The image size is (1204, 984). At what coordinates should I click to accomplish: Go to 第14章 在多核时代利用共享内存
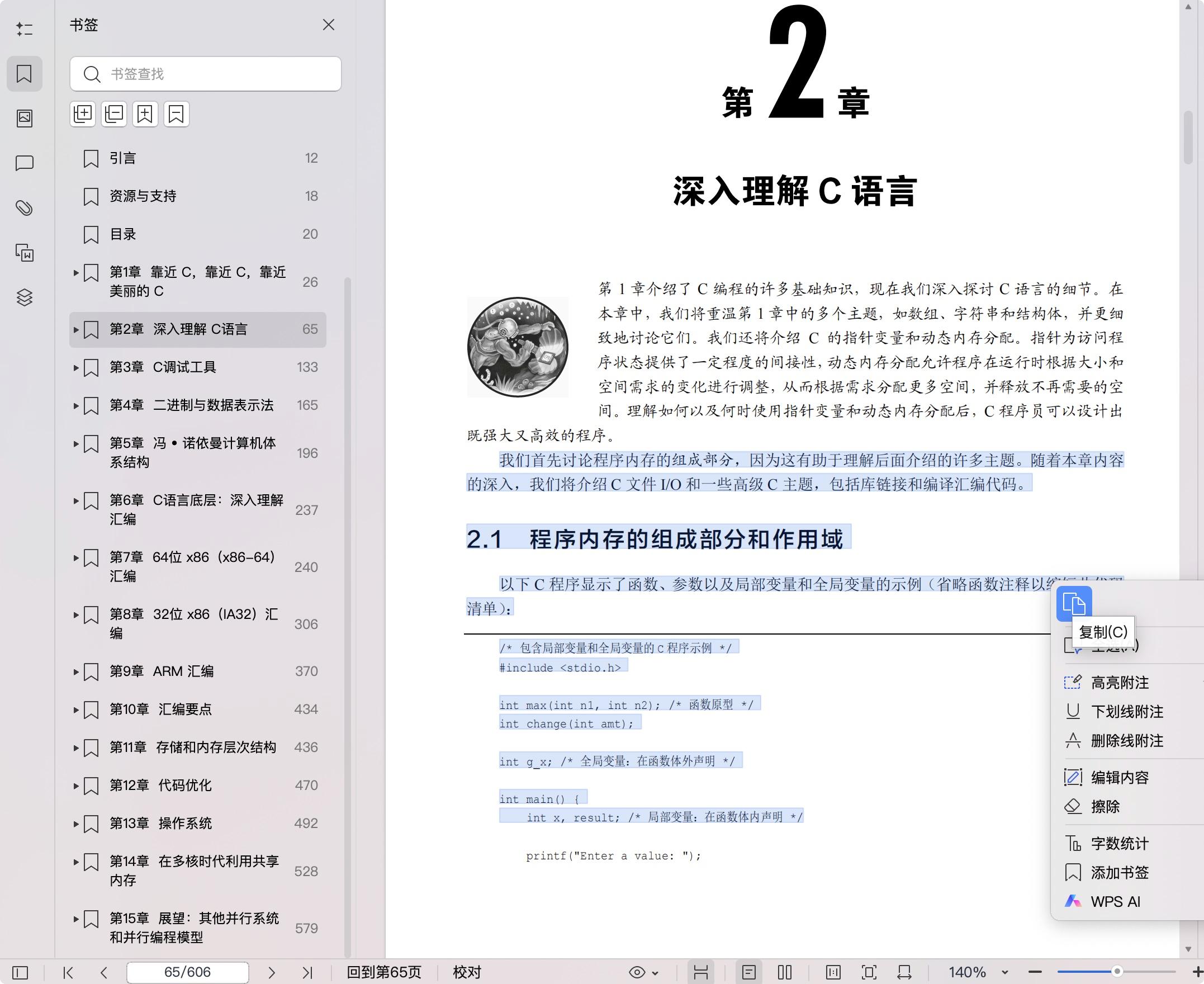coord(198,871)
